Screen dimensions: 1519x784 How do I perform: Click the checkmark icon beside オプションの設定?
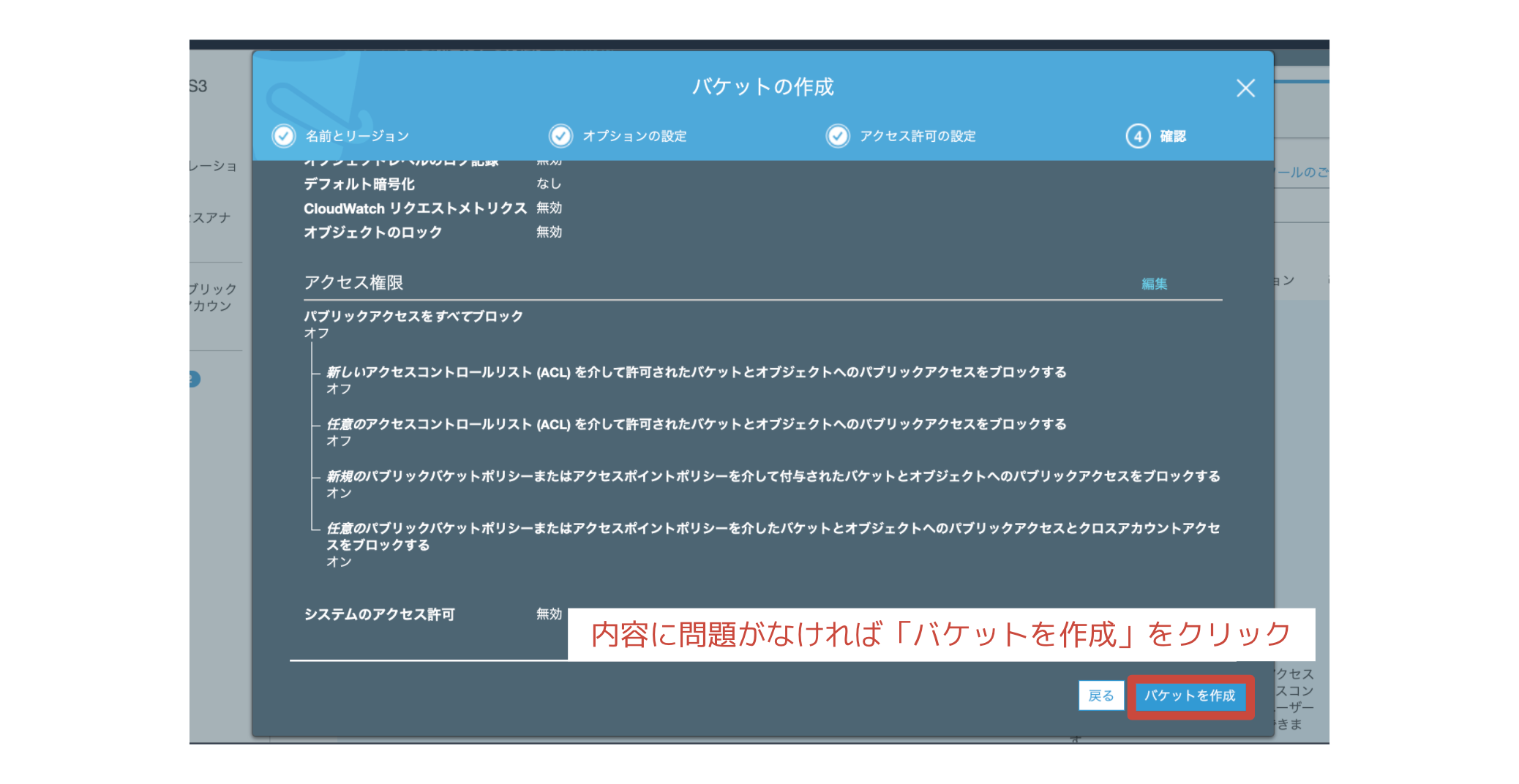coord(560,136)
